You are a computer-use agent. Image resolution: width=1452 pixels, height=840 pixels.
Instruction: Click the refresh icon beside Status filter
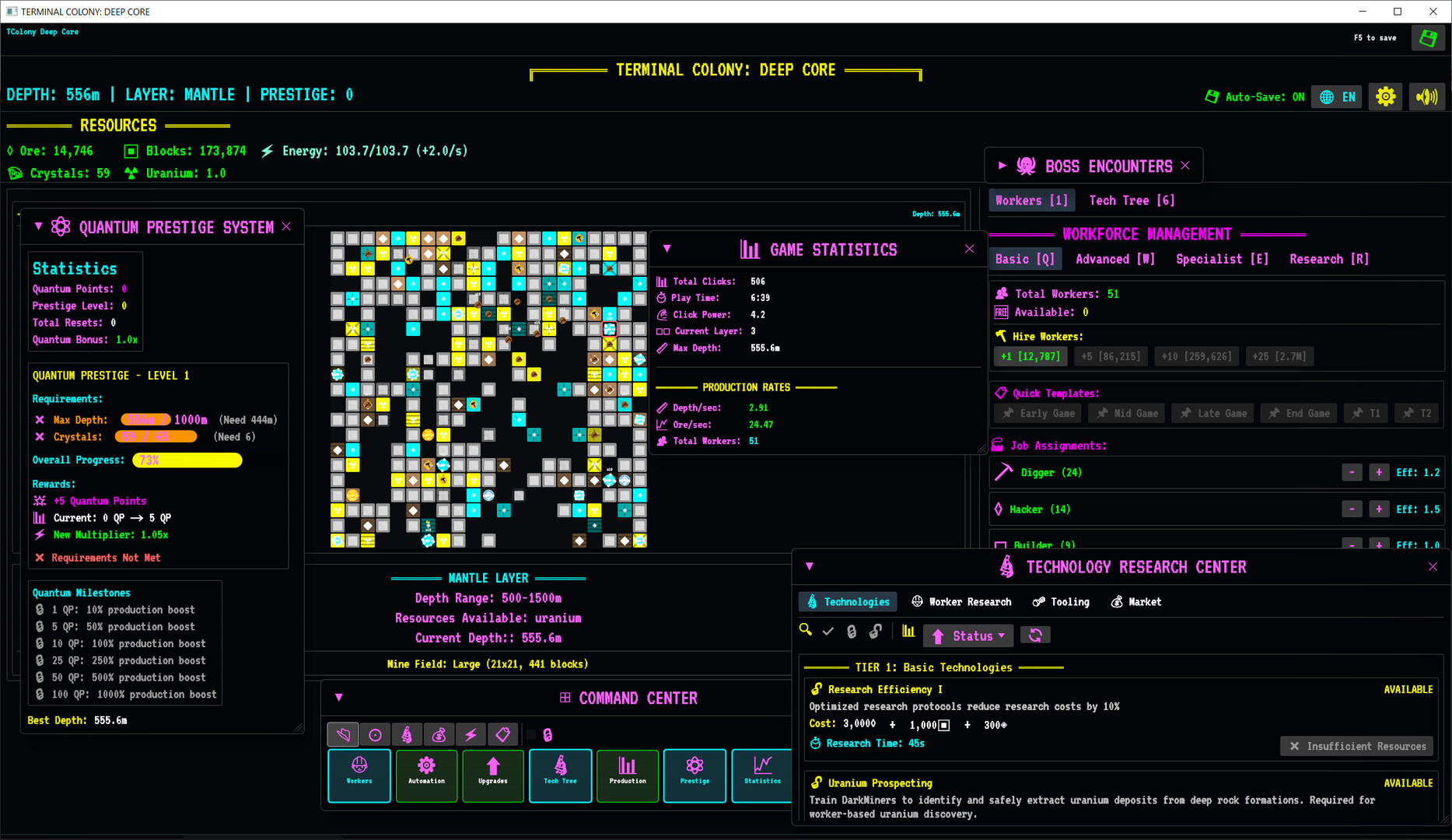(1035, 635)
